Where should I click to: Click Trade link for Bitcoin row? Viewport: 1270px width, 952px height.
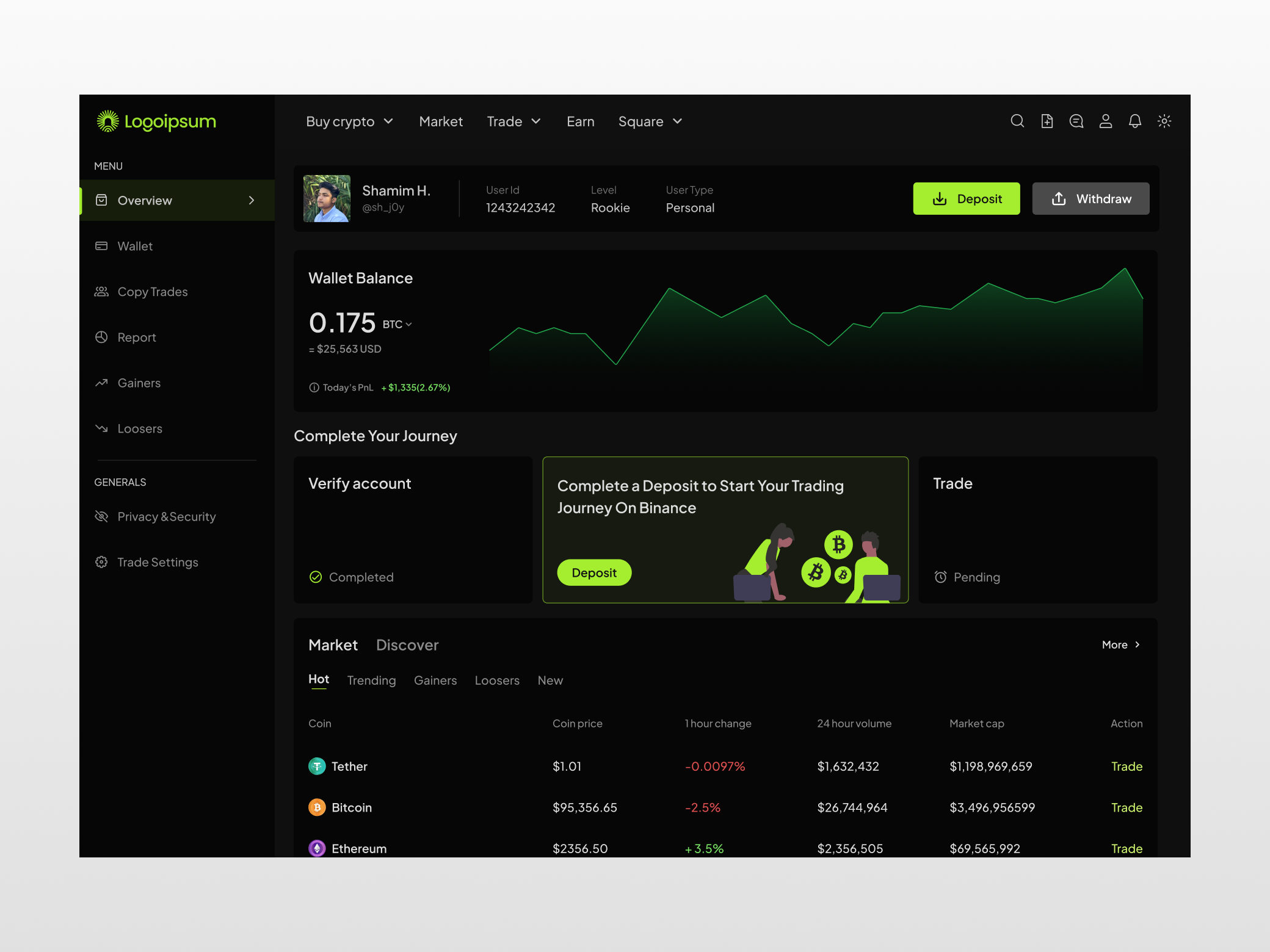click(x=1127, y=807)
